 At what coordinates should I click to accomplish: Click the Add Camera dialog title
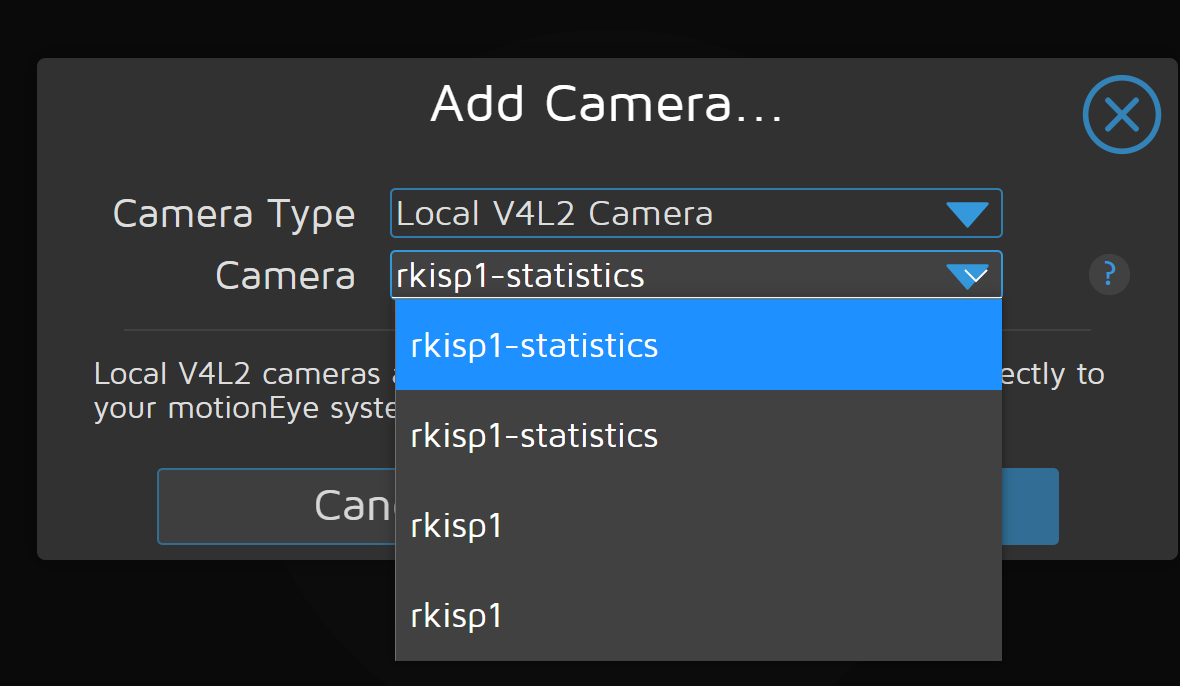click(x=607, y=103)
